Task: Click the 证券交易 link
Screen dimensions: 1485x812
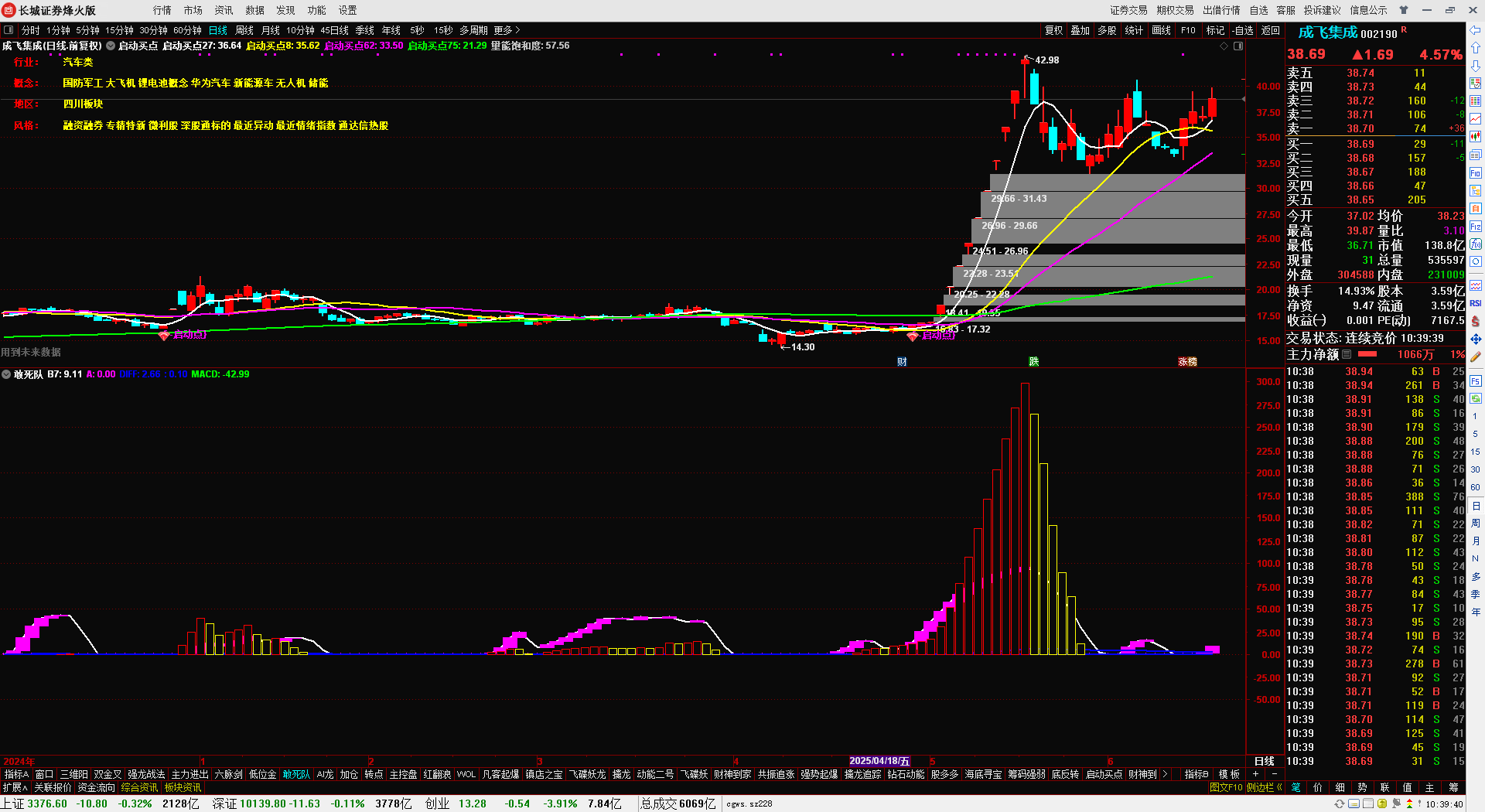Action: [x=1128, y=10]
